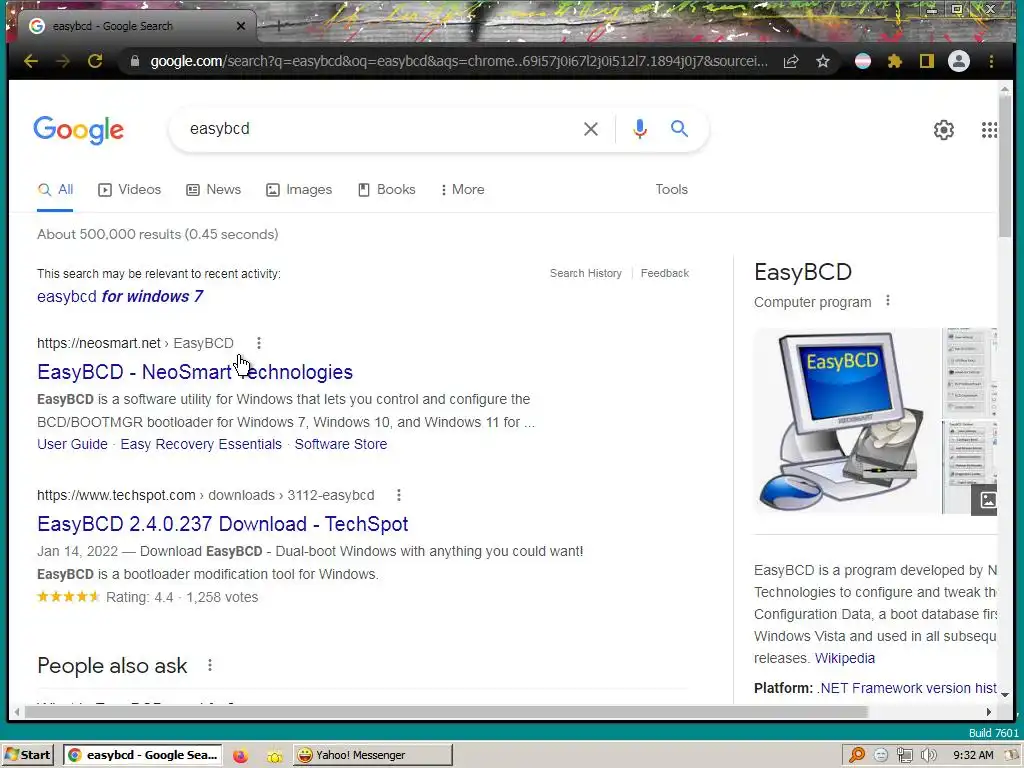Image resolution: width=1024 pixels, height=768 pixels.
Task: Click the Google logo
Action: coord(78,130)
